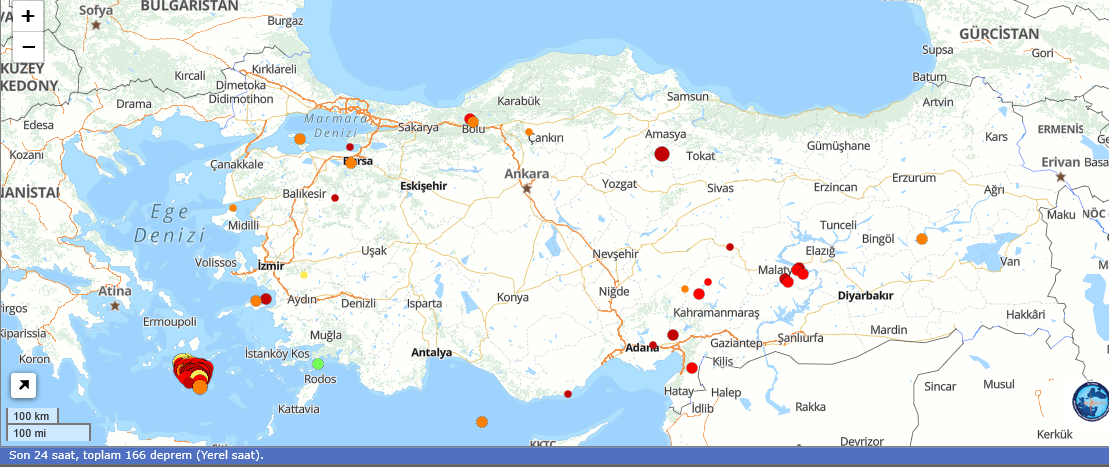
Task: Click the 'Antalya' city label
Action: [431, 352]
